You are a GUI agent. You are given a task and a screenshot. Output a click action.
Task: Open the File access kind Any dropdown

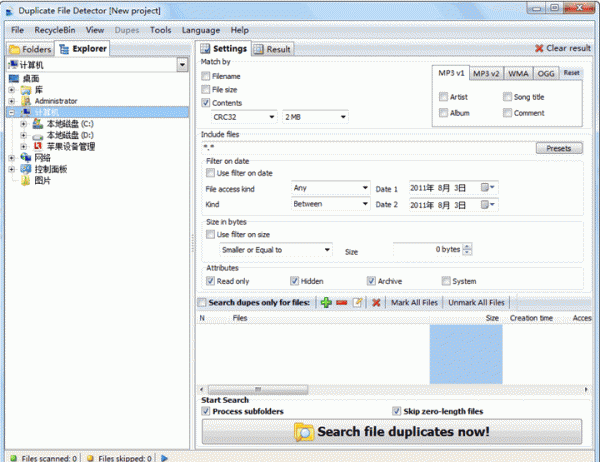(331, 188)
